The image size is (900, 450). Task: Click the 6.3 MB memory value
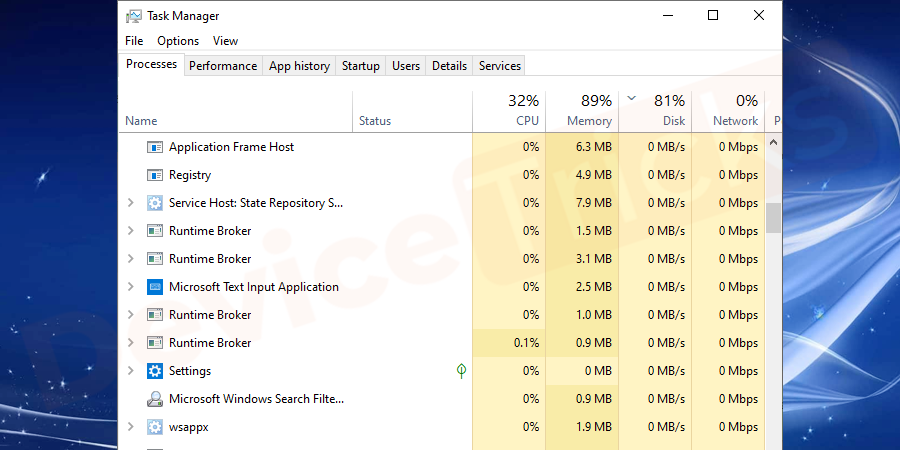(x=593, y=147)
